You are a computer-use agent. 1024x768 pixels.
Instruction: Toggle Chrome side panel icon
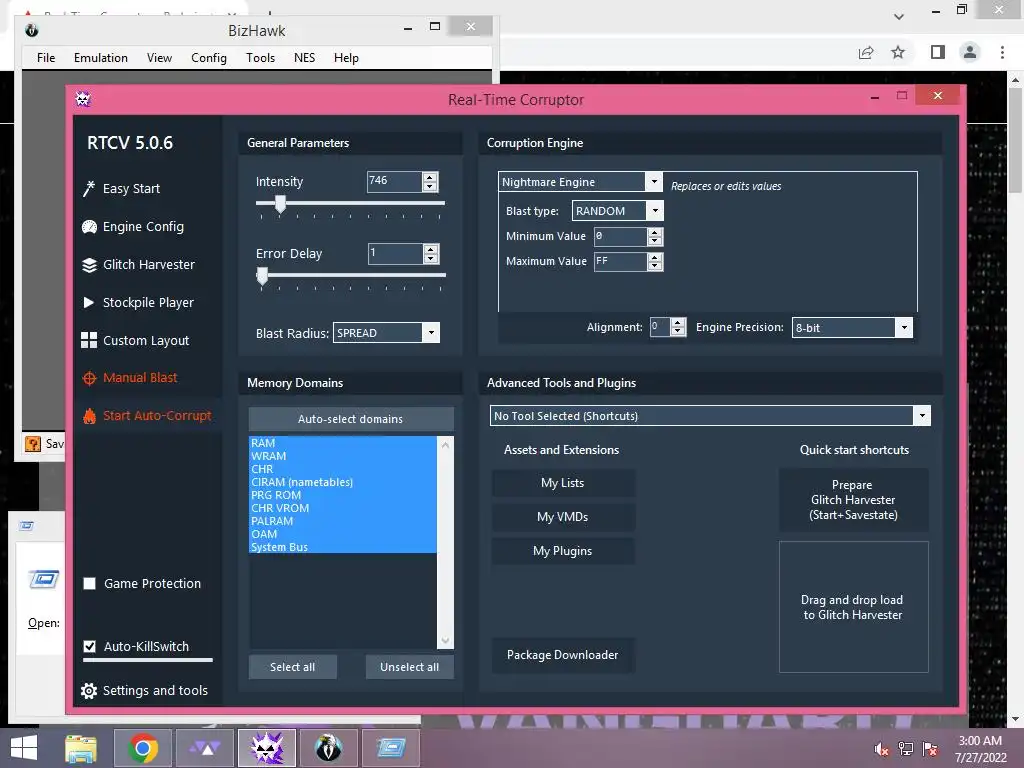pos(938,52)
